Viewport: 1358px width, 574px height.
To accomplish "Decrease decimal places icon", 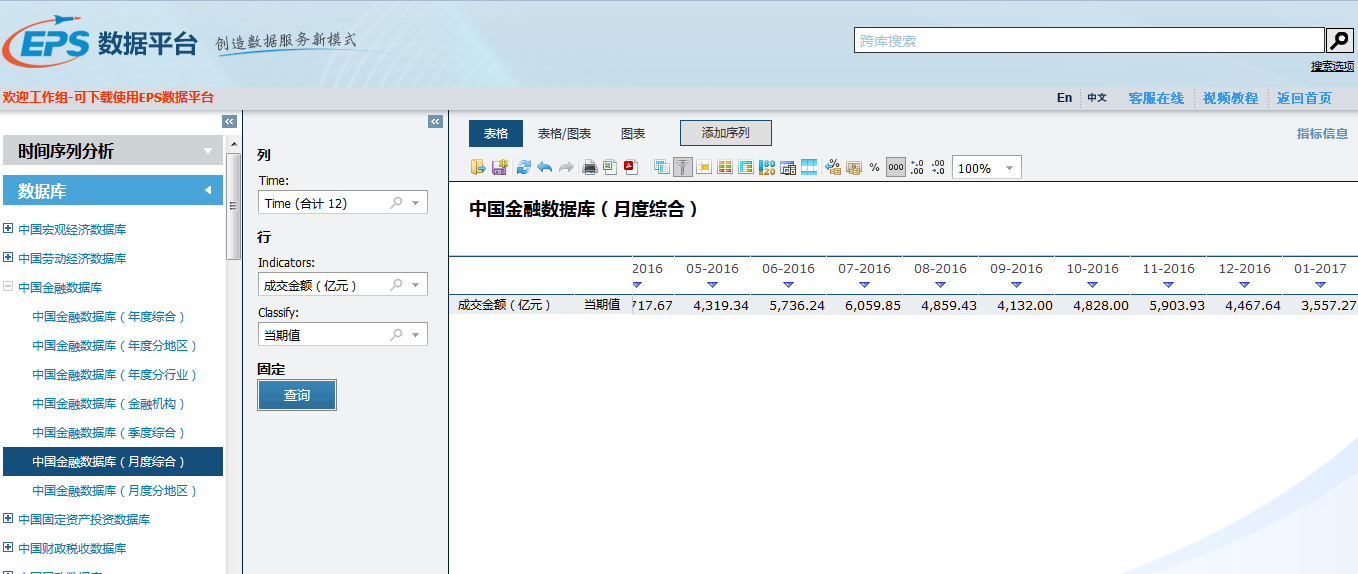I will pyautogui.click(x=937, y=167).
